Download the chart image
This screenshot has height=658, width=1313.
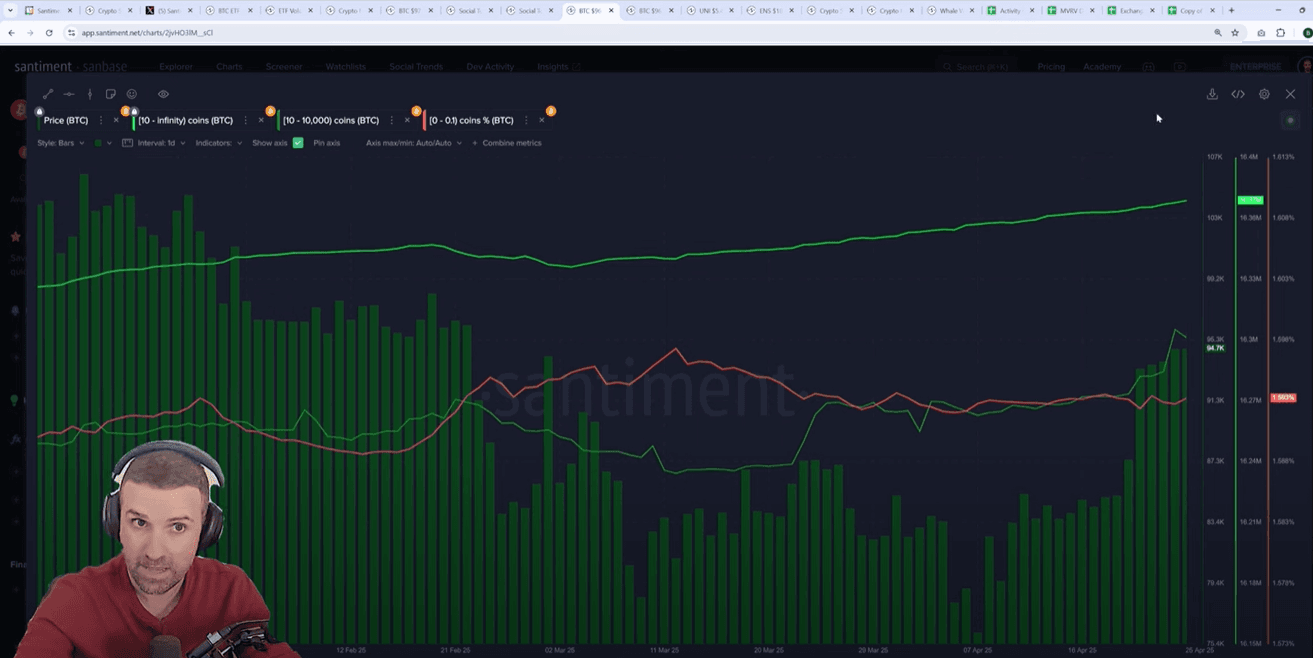click(1212, 94)
